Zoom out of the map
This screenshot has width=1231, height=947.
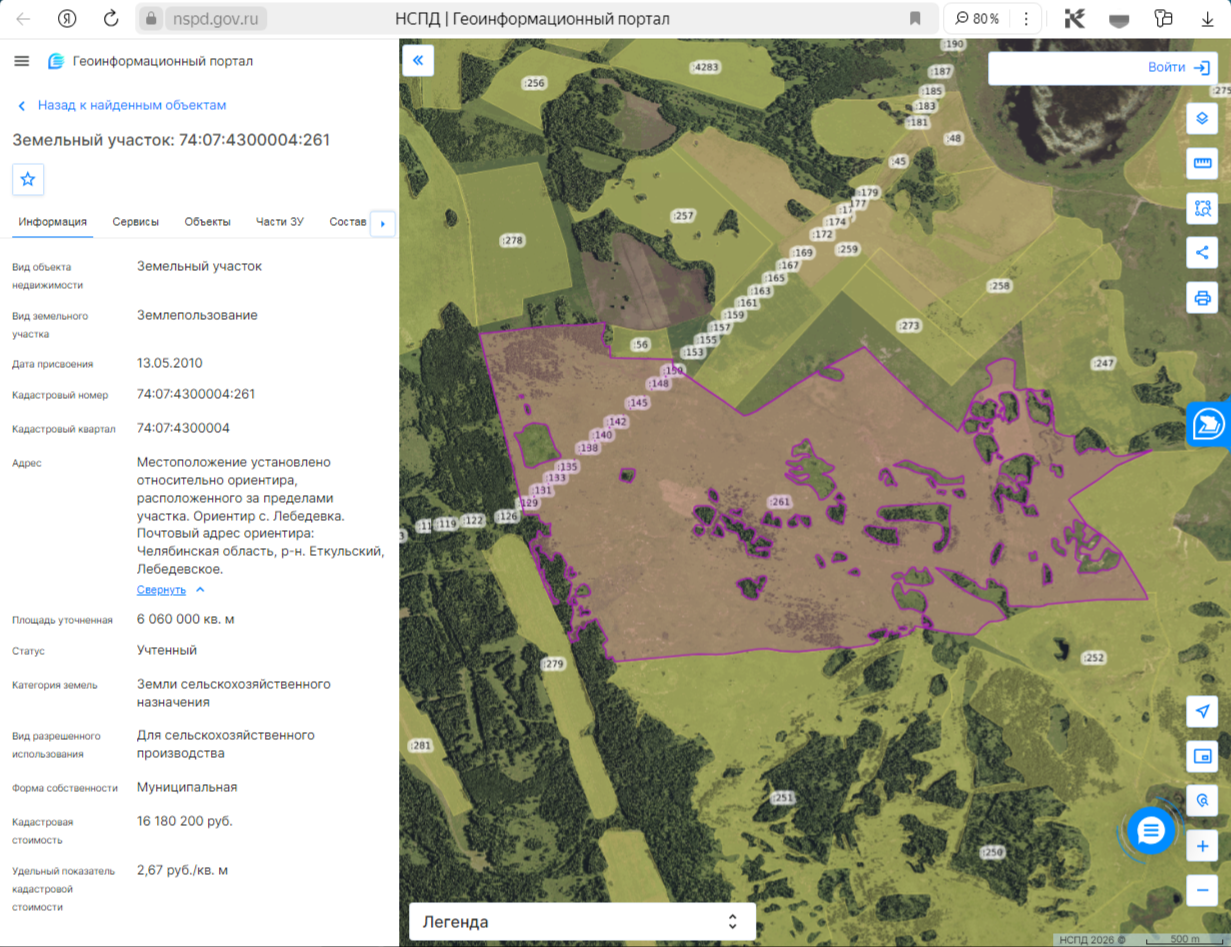(1202, 890)
